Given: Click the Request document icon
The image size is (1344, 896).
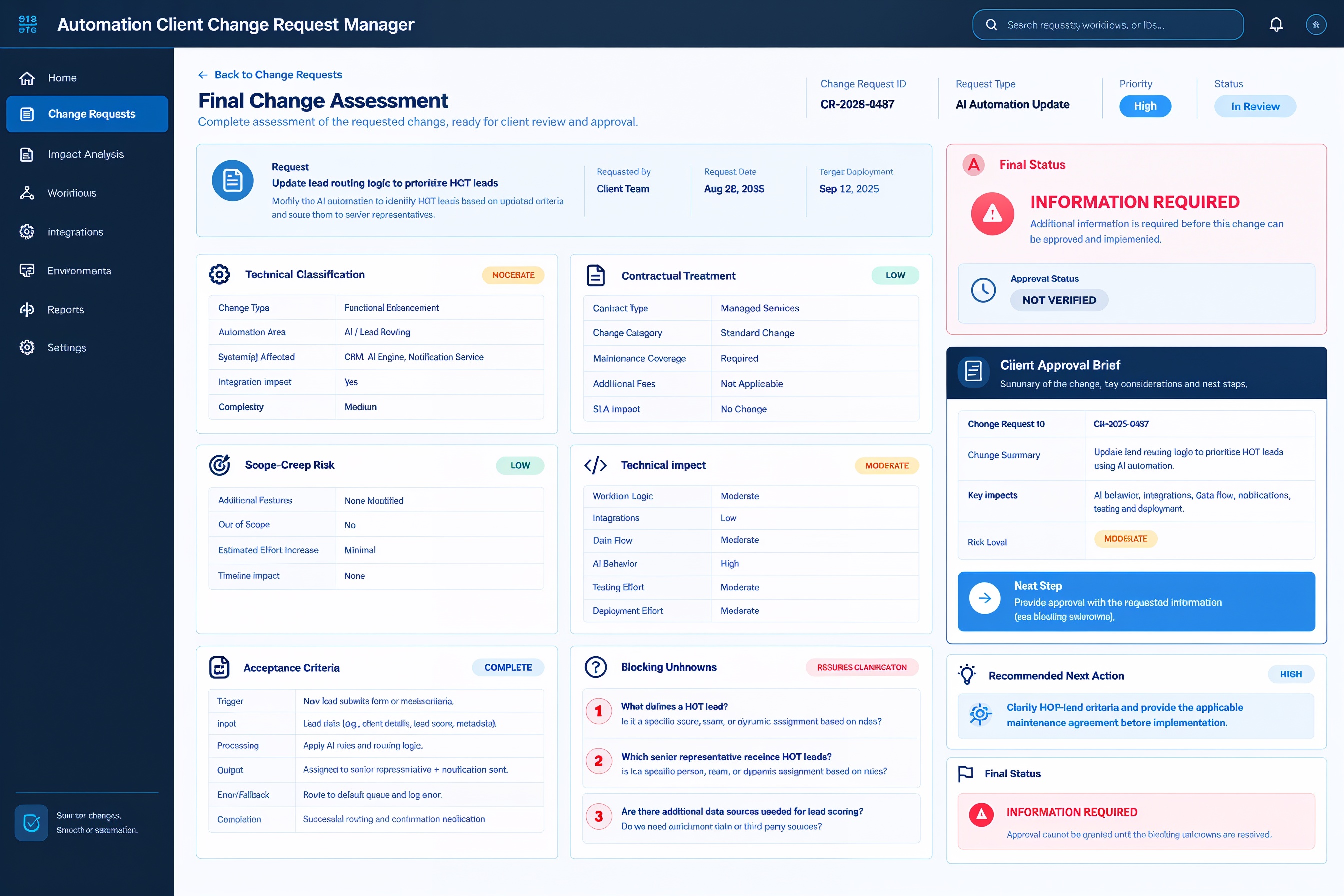Looking at the screenshot, I should tap(232, 180).
